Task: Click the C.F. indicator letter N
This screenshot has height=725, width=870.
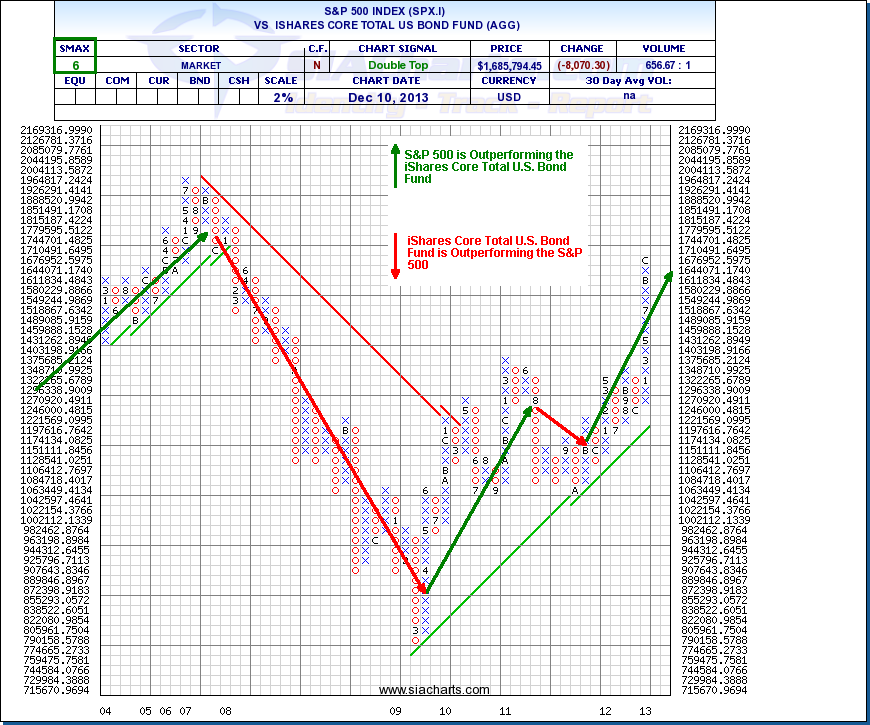Action: point(317,65)
